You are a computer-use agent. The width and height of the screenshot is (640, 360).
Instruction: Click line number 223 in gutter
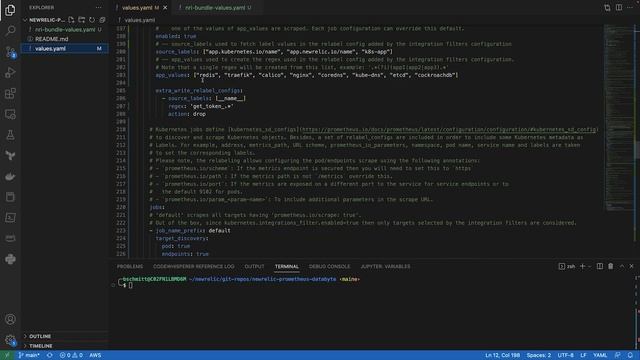pos(121,230)
